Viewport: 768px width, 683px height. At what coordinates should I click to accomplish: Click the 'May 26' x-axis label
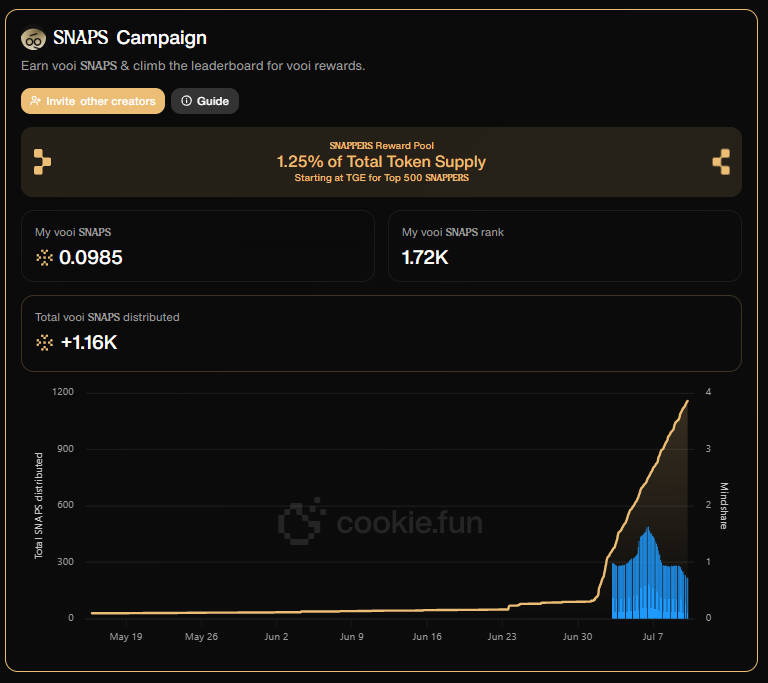click(x=201, y=636)
